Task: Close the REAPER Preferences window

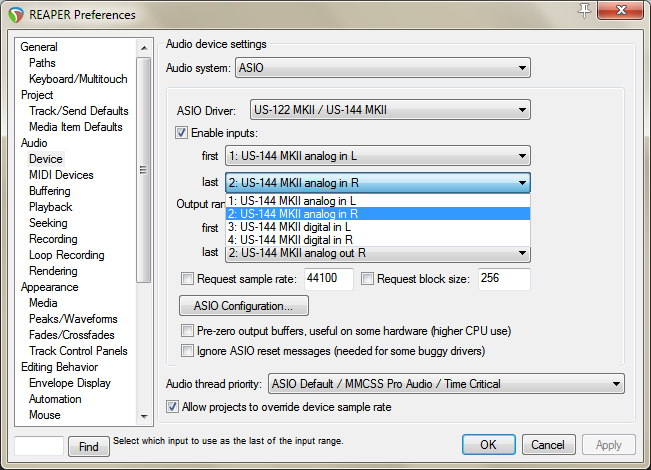Action: click(620, 10)
